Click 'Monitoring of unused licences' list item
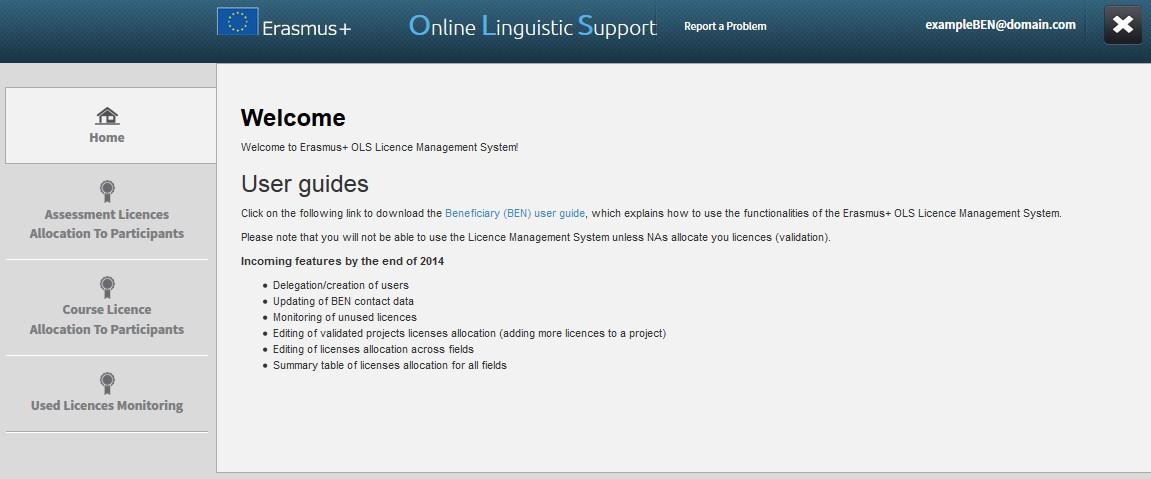 point(345,318)
